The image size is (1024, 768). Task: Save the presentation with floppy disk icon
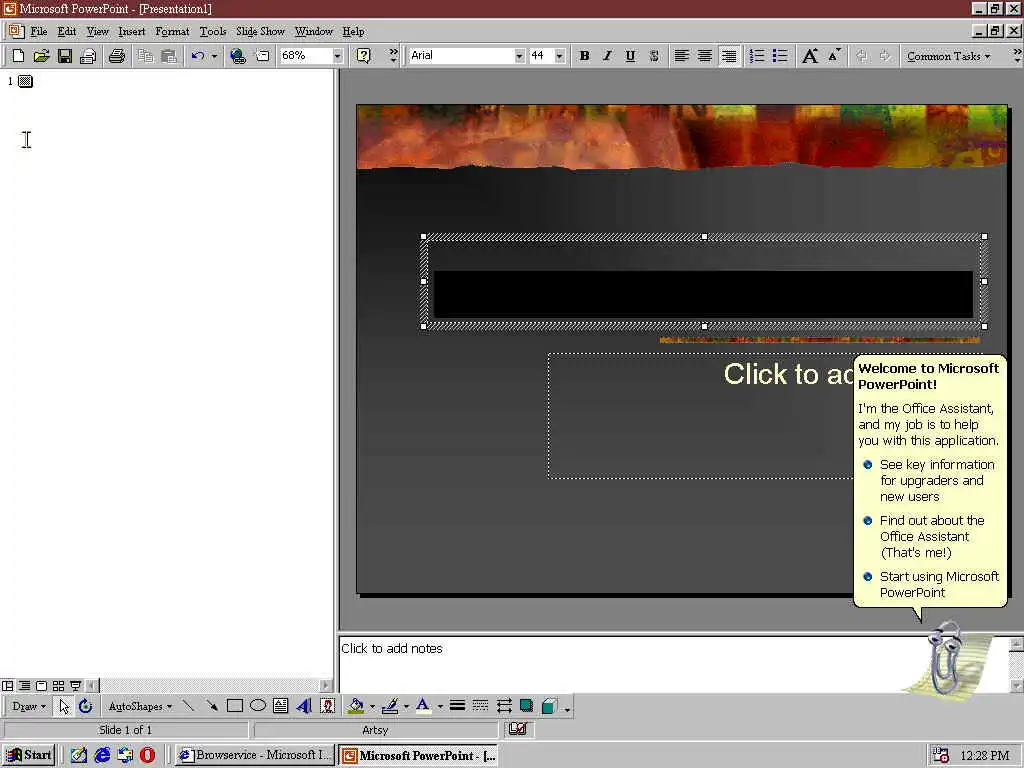coord(65,56)
